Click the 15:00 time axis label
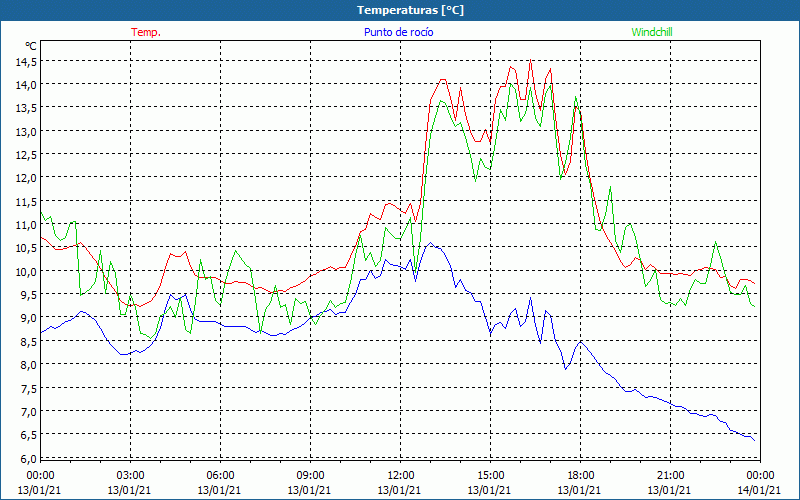 [490, 476]
